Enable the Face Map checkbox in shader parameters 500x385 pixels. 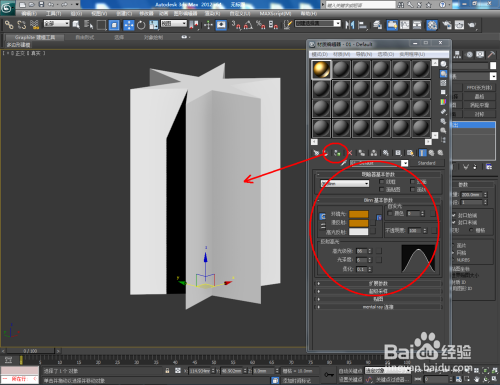382,189
